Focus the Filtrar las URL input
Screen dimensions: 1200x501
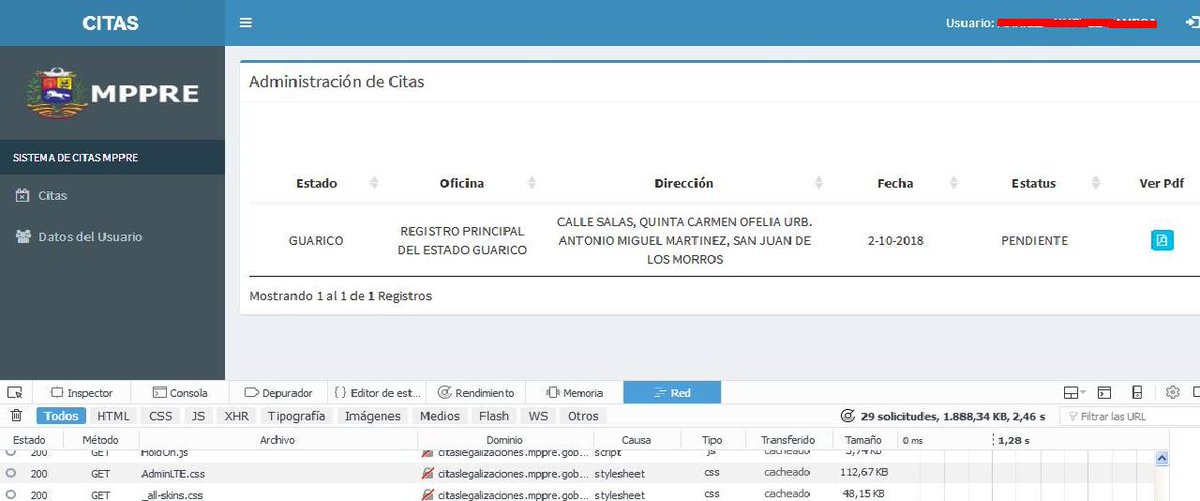[1130, 416]
